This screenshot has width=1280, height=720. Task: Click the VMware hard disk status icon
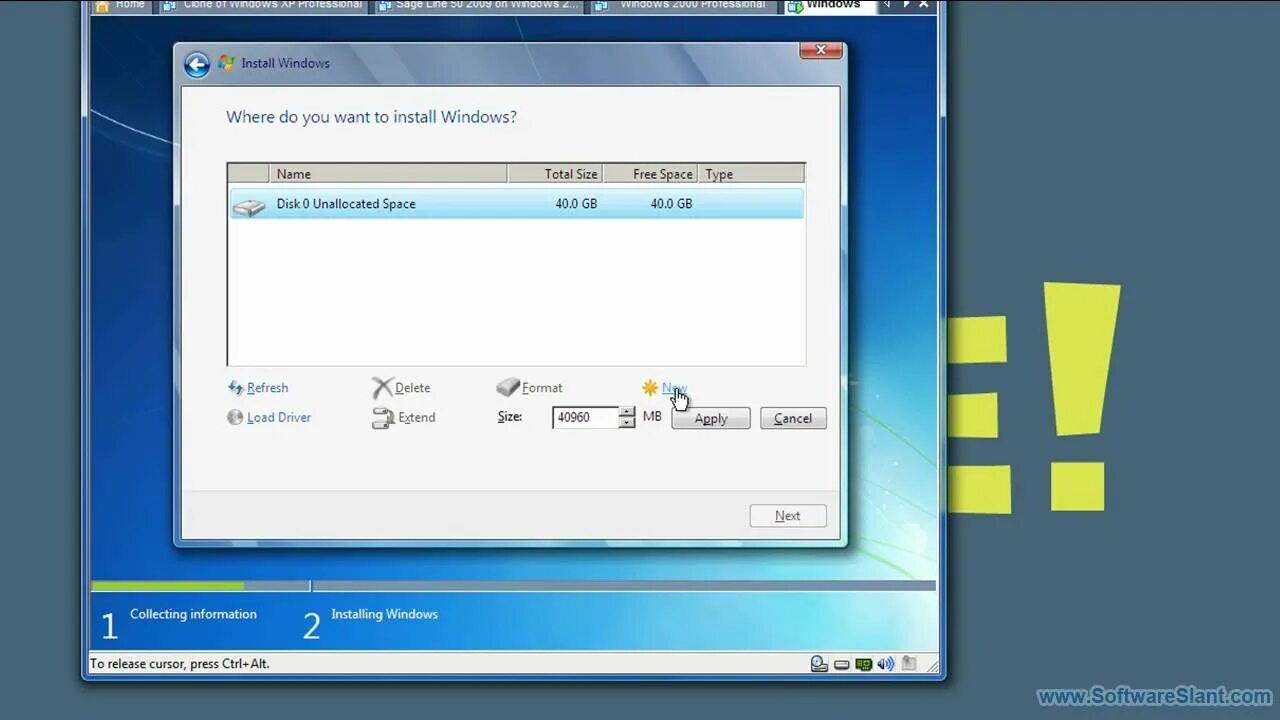point(842,664)
